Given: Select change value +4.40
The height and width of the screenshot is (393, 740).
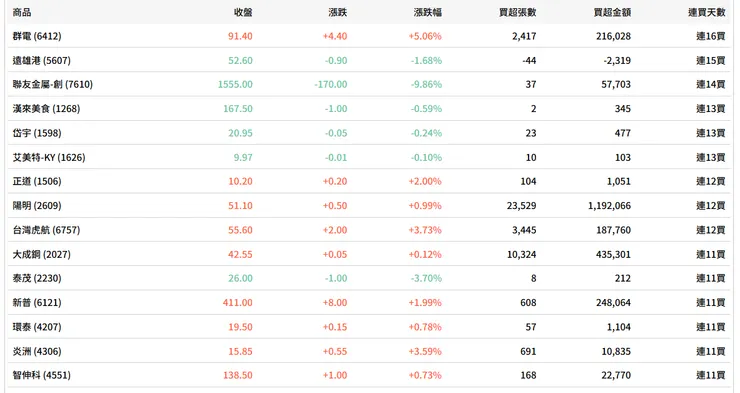Looking at the screenshot, I should point(335,36).
